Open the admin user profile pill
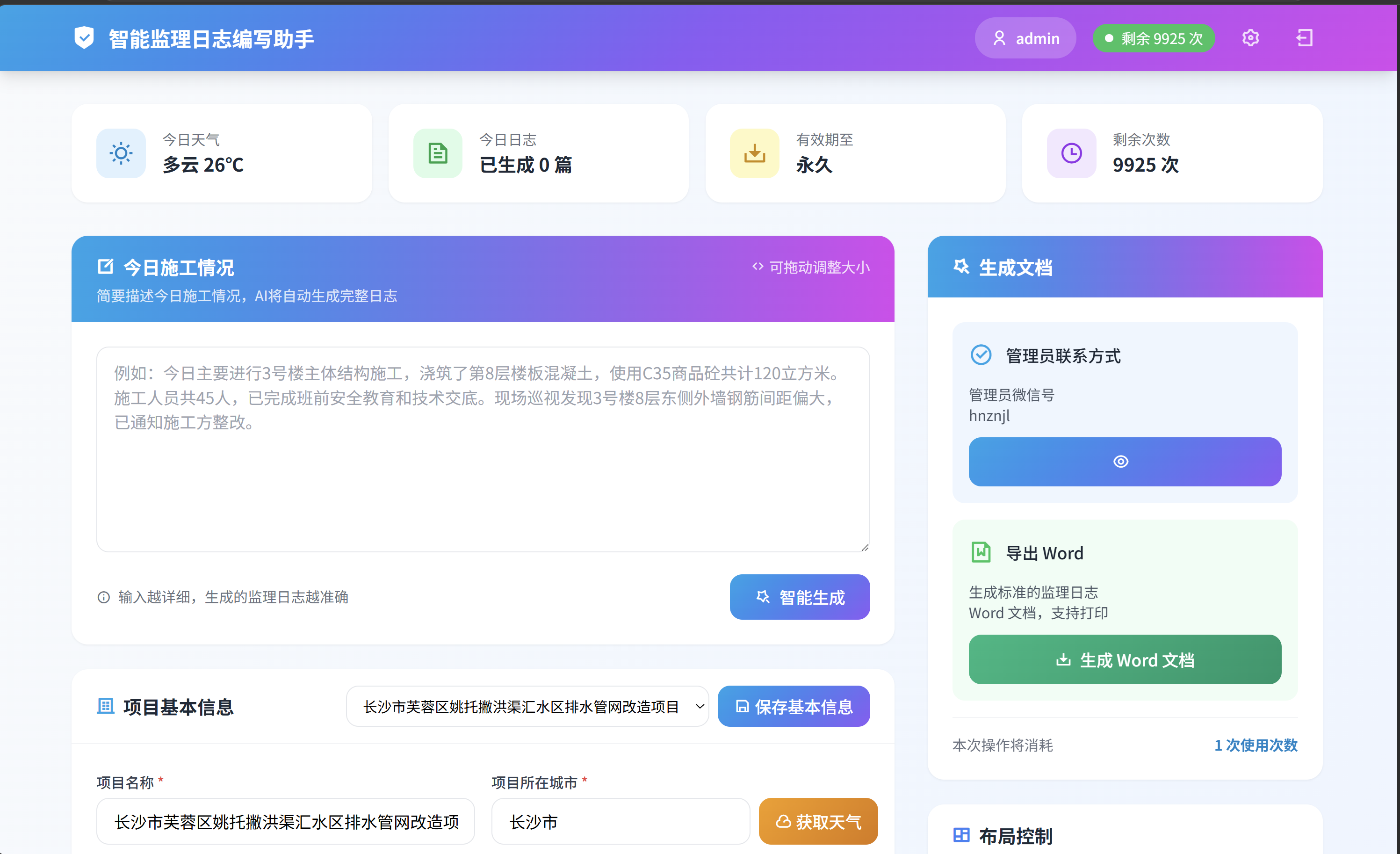The image size is (1400, 854). (x=1025, y=38)
